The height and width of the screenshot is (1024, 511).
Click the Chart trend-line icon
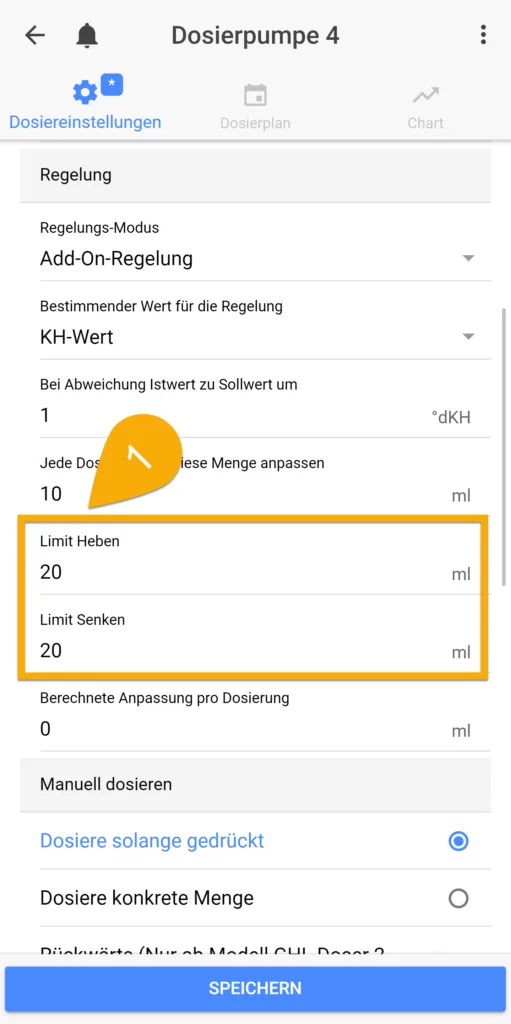(425, 96)
